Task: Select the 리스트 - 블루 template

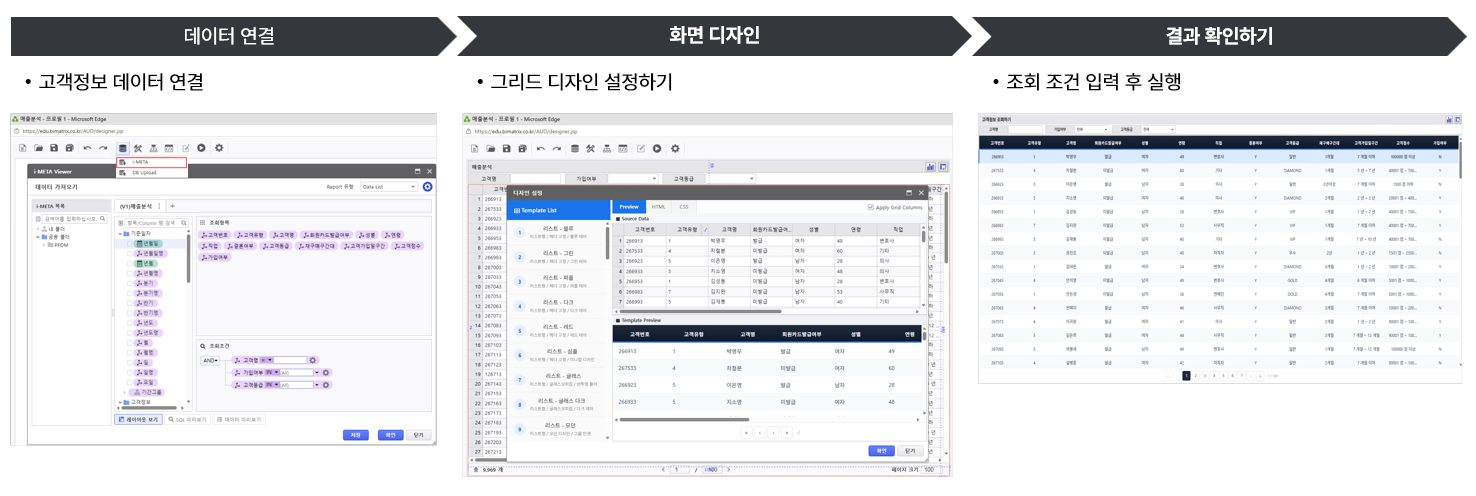Action: click(x=560, y=233)
